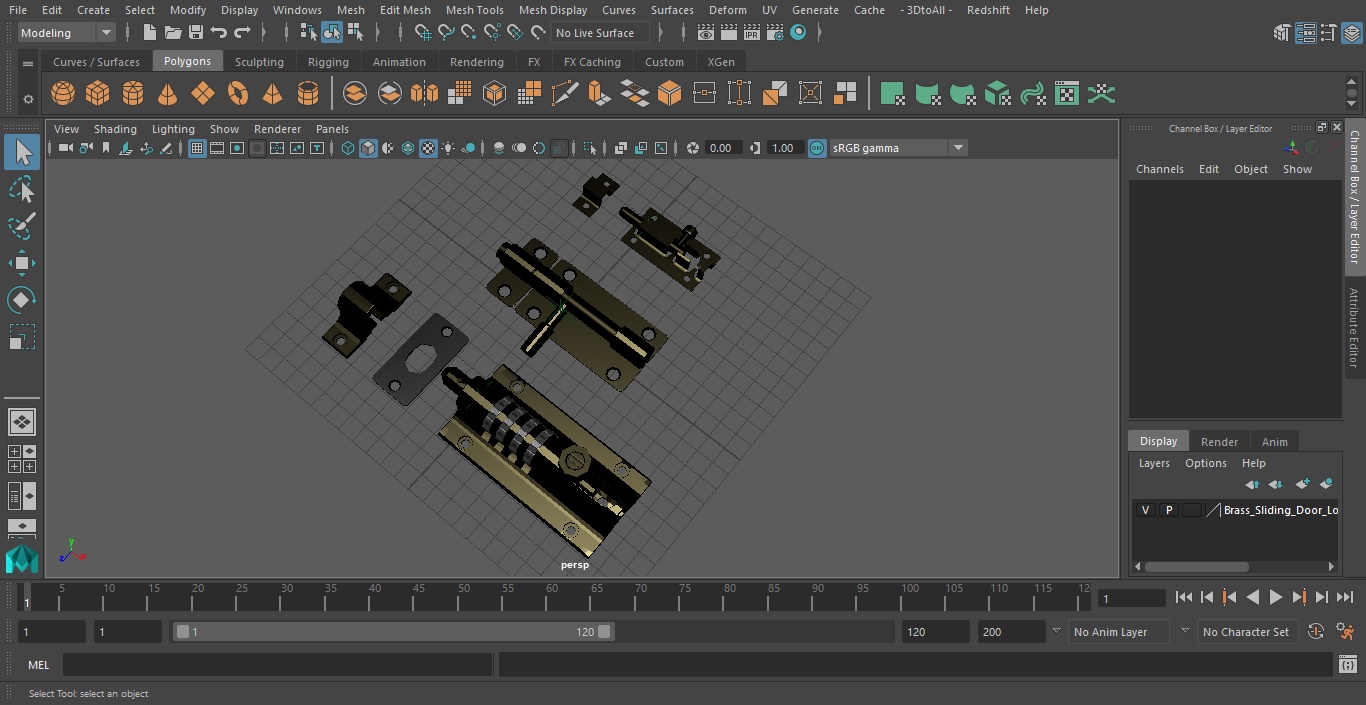Viewport: 1366px width, 705px height.
Task: Click the layer editor horizontal scrollbar
Action: point(1197,566)
